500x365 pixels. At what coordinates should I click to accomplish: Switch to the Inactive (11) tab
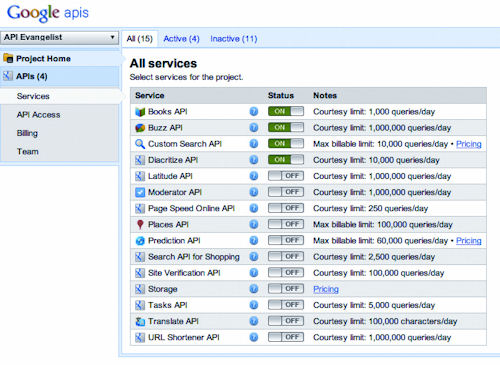234,39
